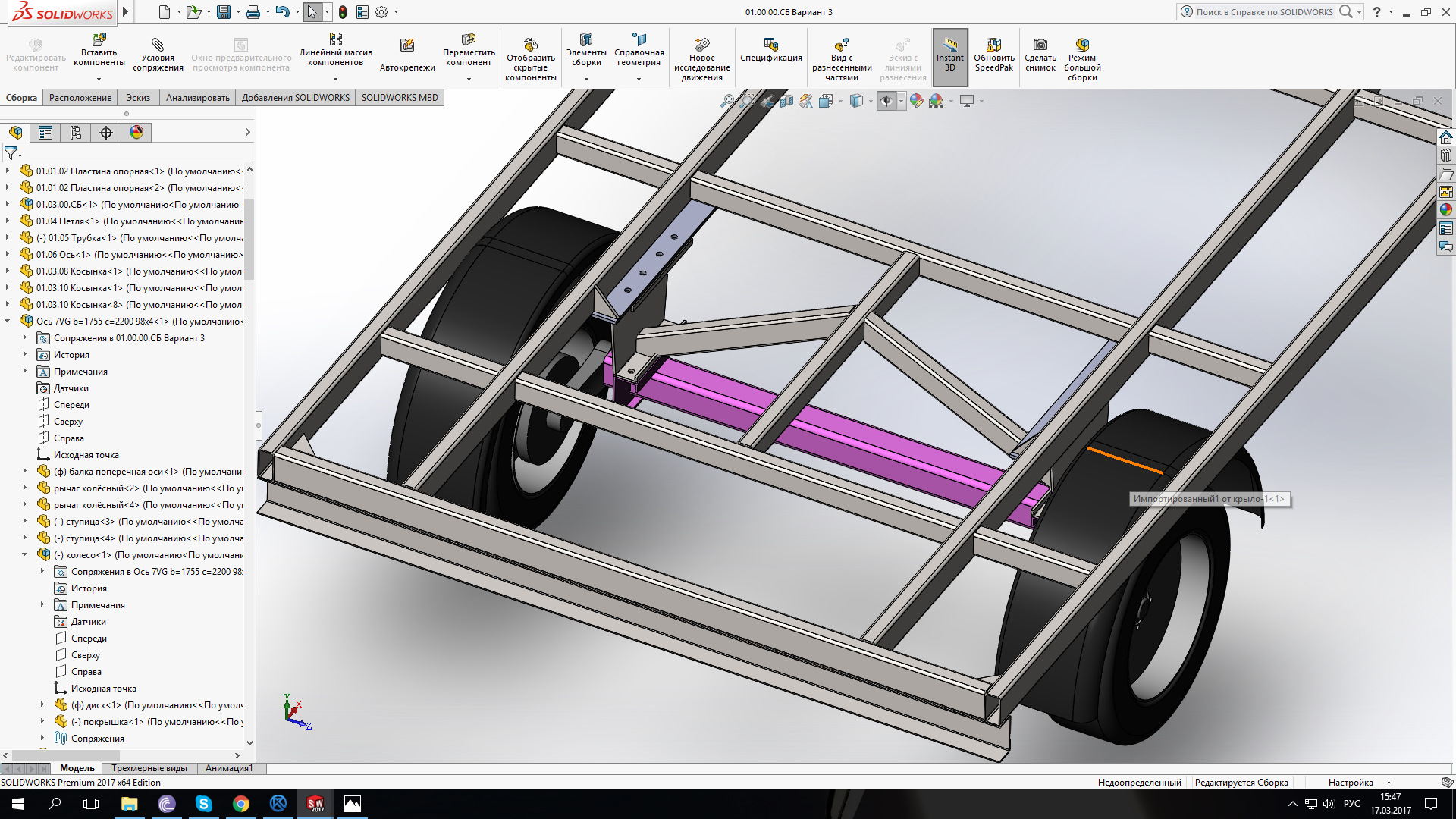Expand the 01.03.00.СБ<1> tree node

tap(8, 205)
